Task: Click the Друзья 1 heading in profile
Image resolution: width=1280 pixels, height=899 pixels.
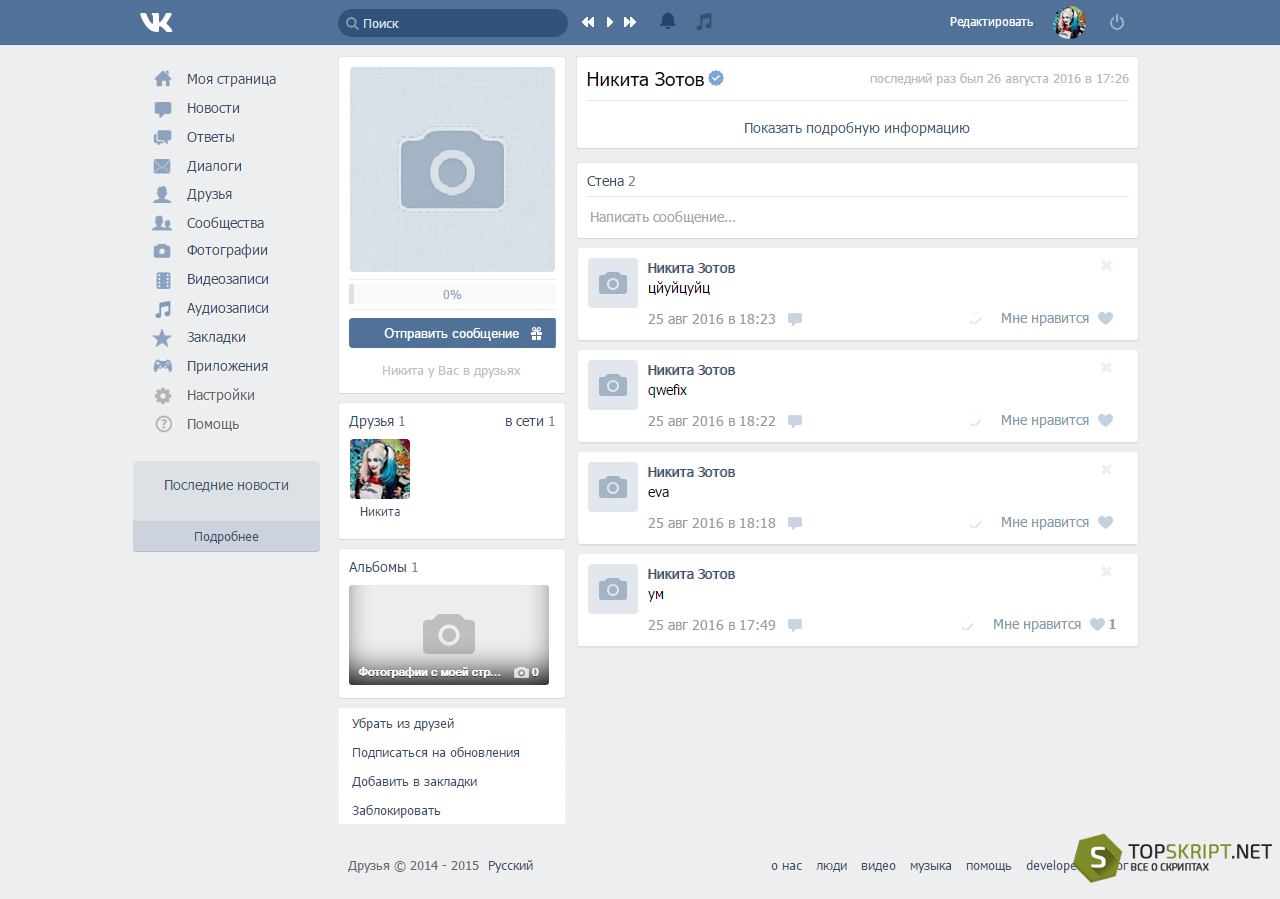Action: pos(377,421)
